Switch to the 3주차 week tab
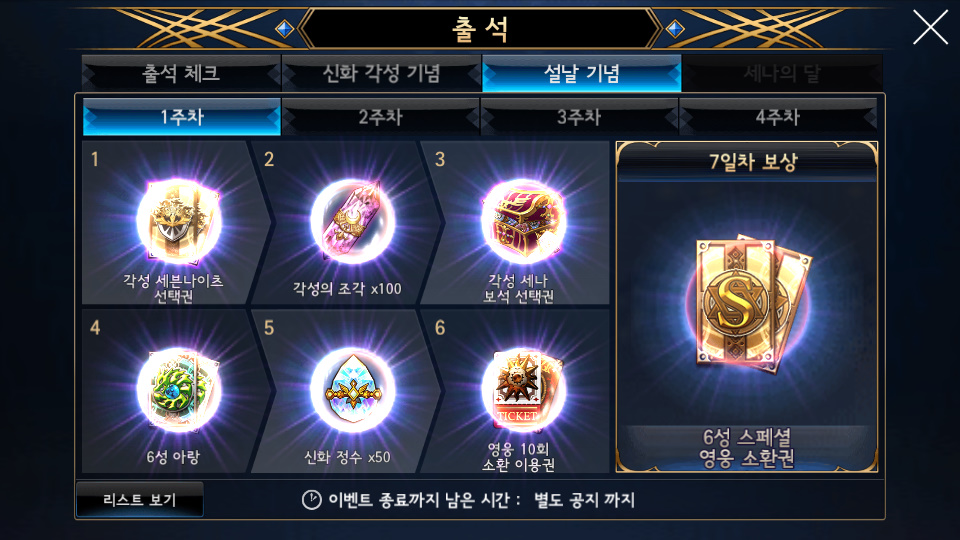Screen dimensions: 960x540 click(x=579, y=116)
